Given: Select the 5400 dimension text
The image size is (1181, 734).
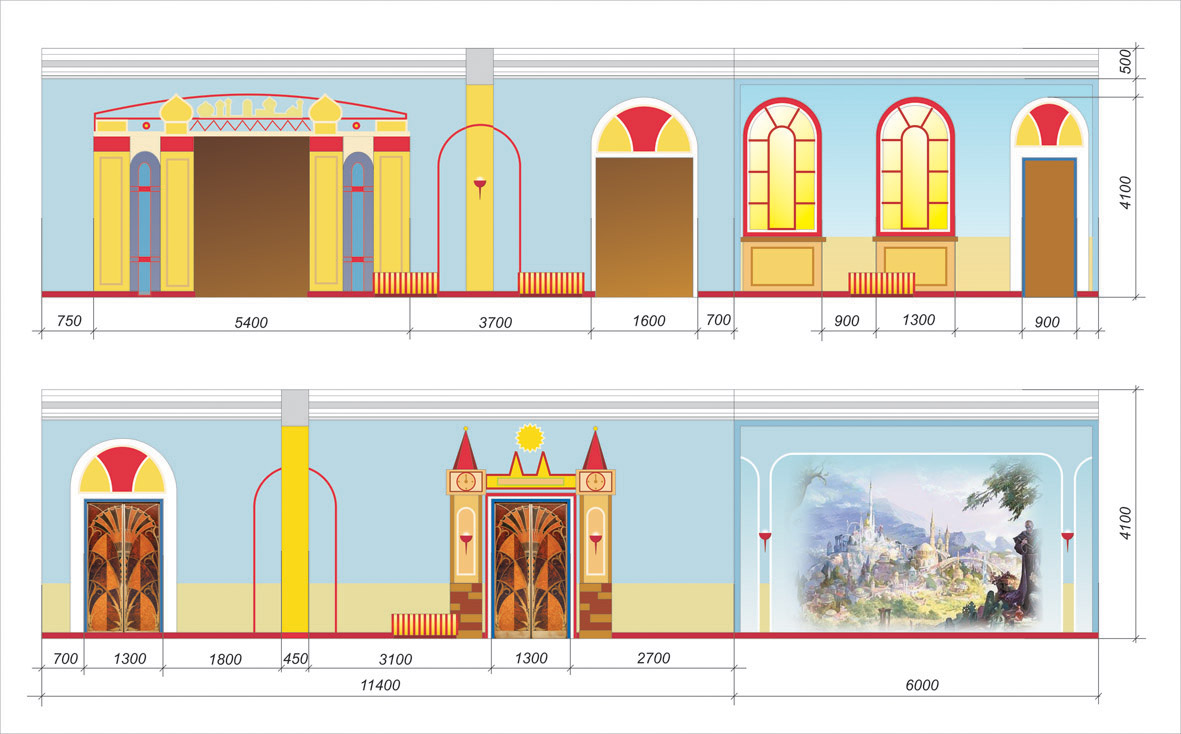Looking at the screenshot, I should click(x=251, y=322).
